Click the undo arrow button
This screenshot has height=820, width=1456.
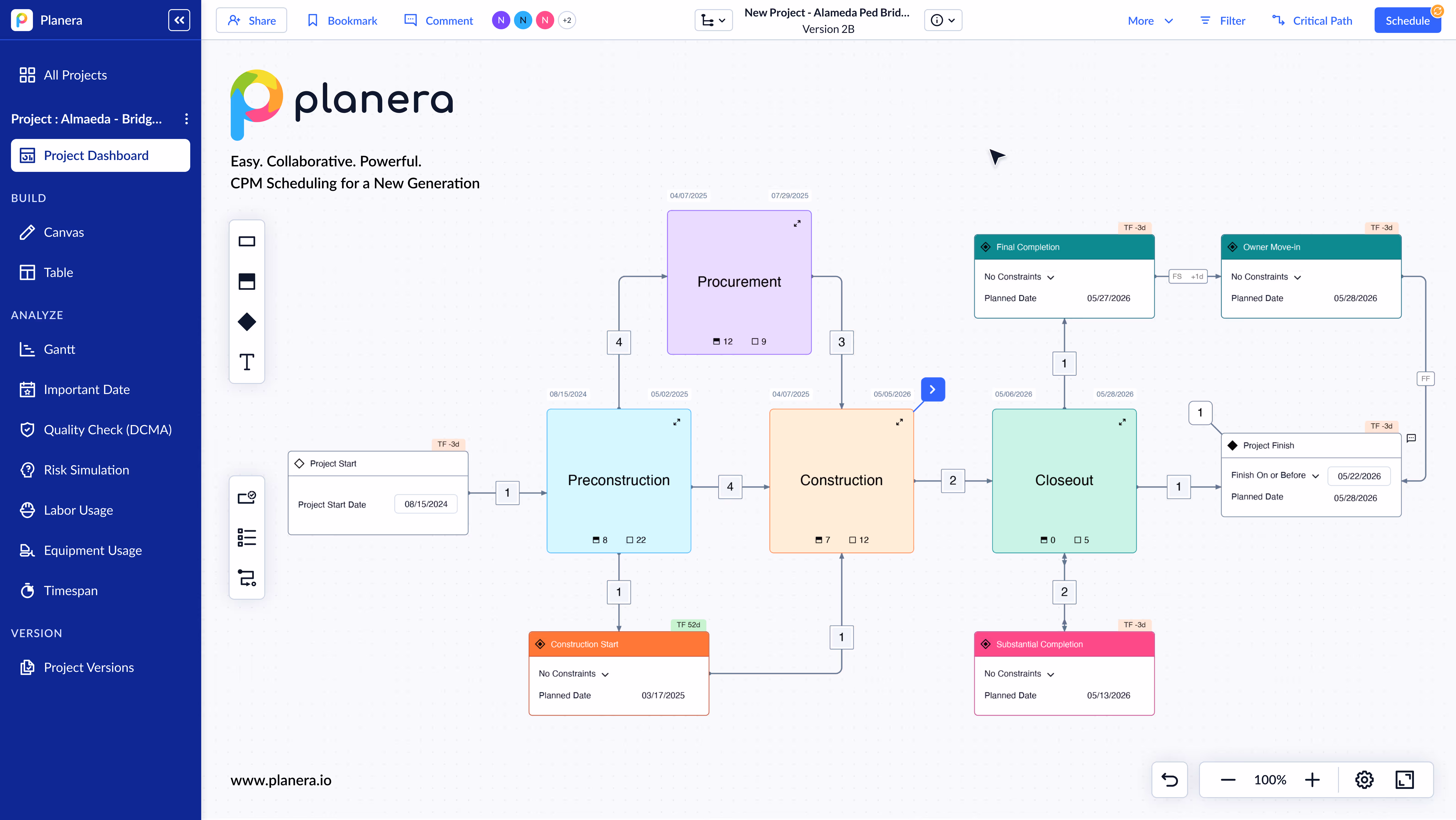(x=1170, y=780)
